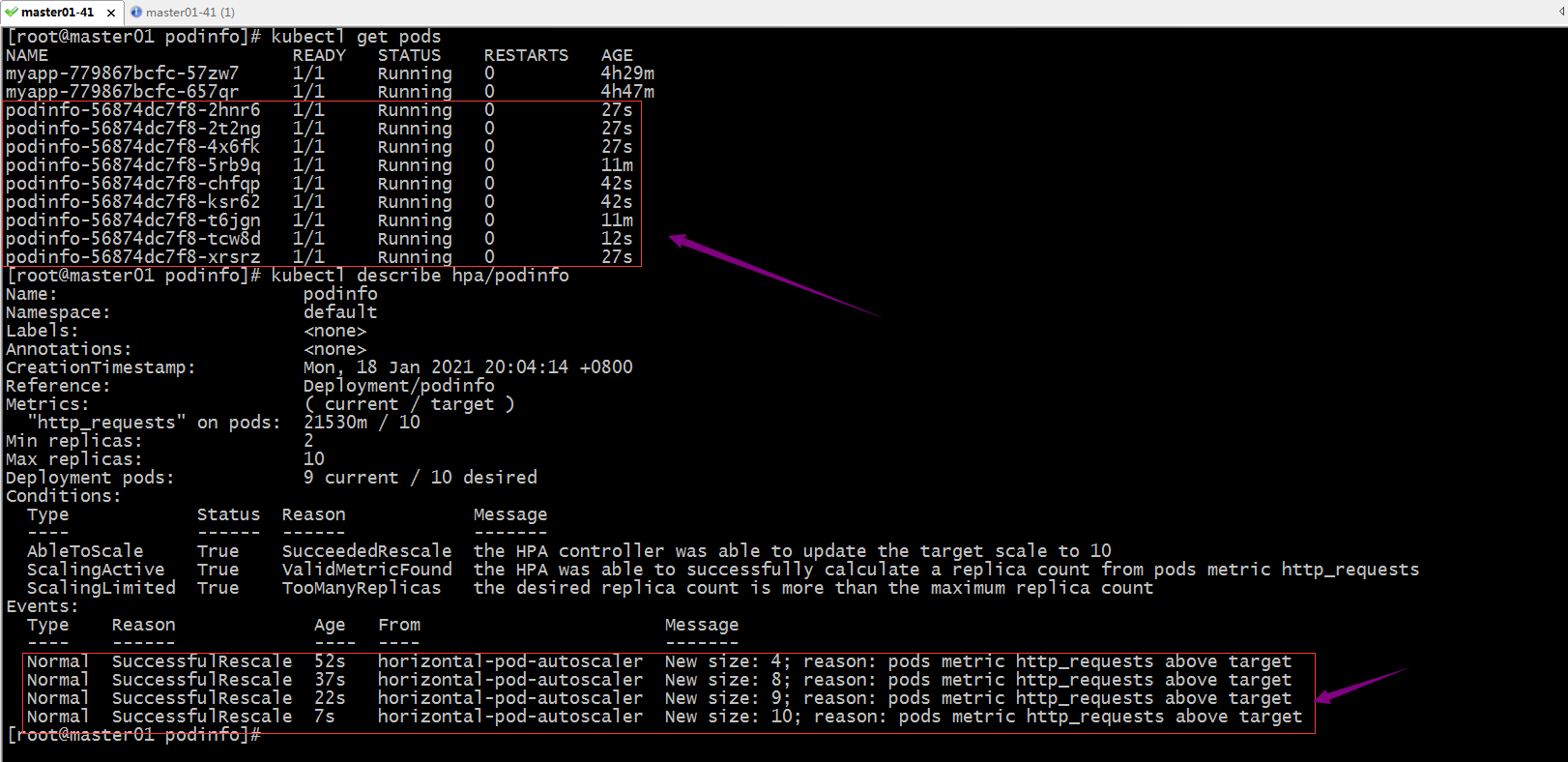Select pod name myapp-779867bcfc-657qr
The image size is (1568, 762).
[x=122, y=92]
